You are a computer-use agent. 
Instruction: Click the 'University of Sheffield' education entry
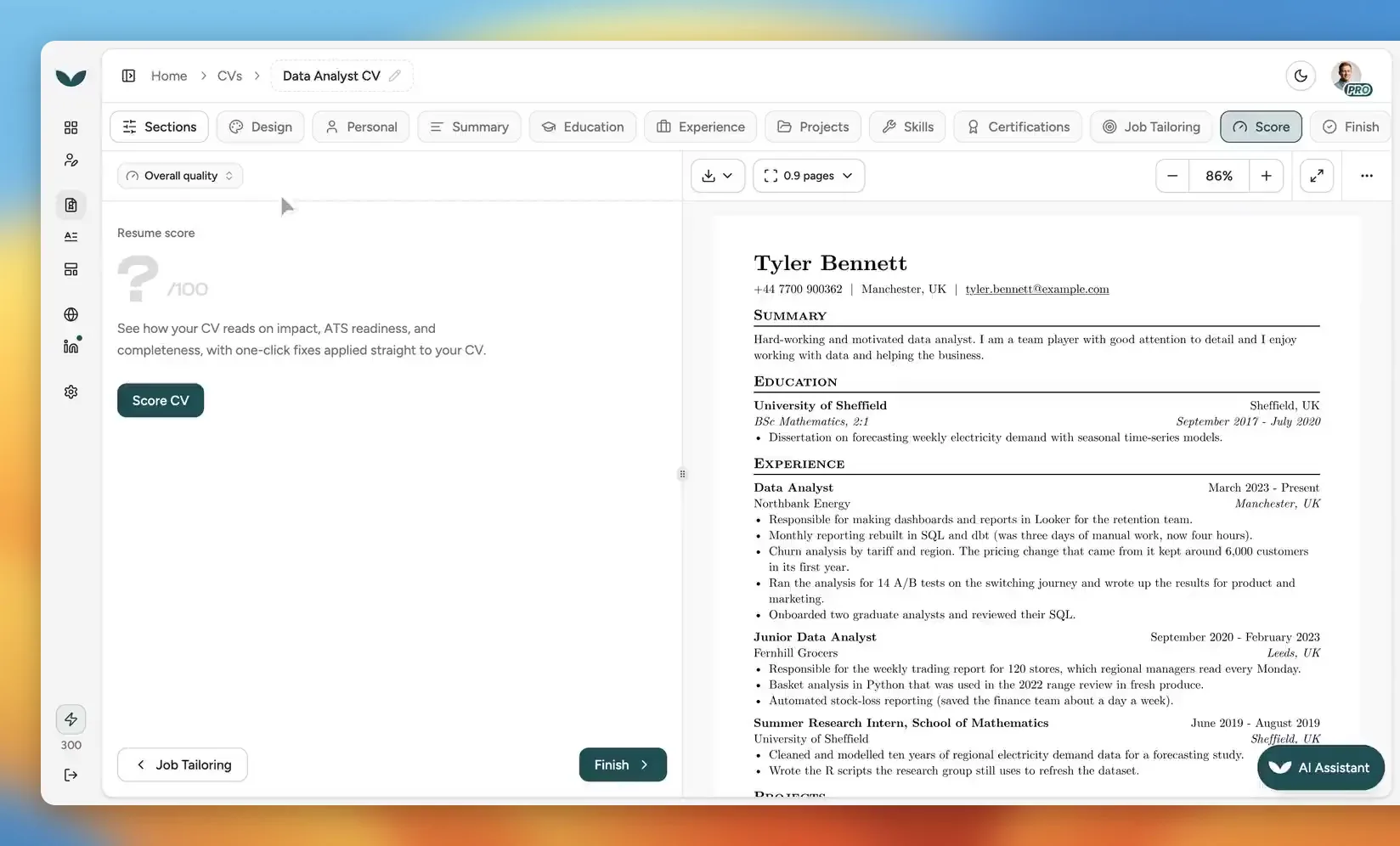point(820,405)
